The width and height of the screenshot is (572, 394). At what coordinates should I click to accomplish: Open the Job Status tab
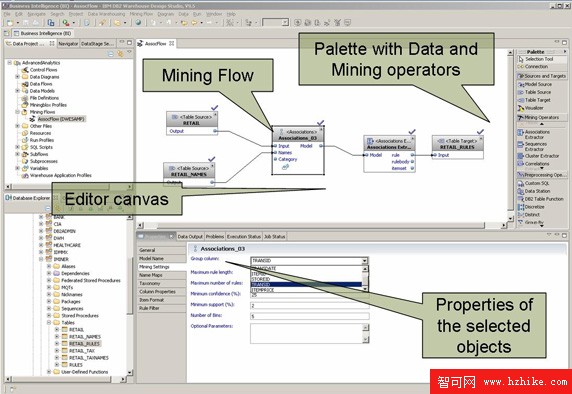274,237
